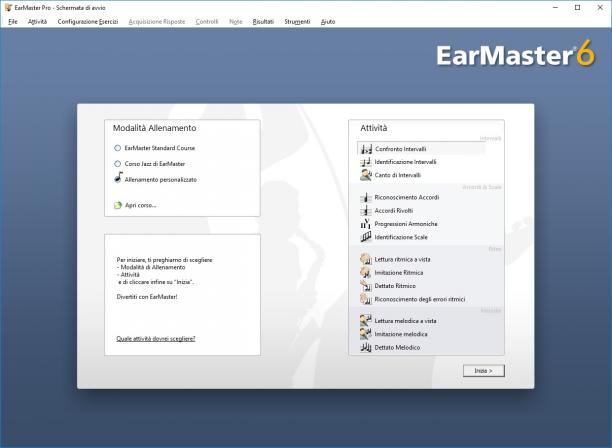Click the Inizia button
612x448 pixels.
[x=484, y=371]
